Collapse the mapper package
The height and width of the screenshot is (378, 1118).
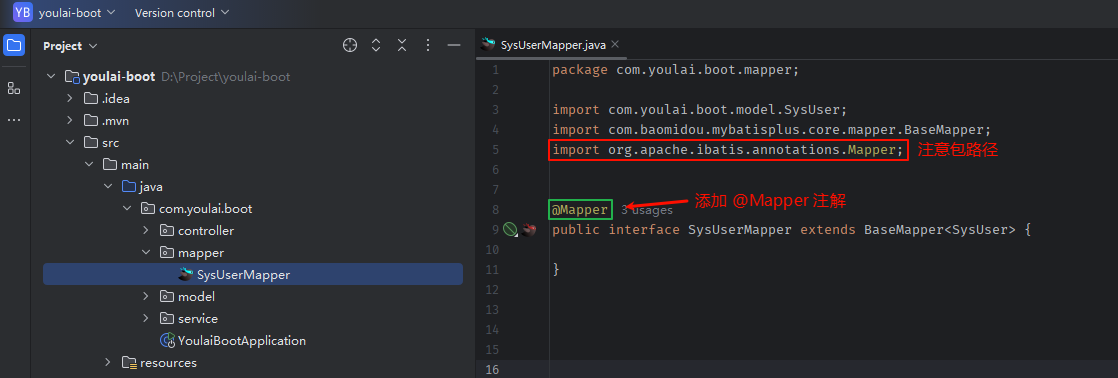145,252
